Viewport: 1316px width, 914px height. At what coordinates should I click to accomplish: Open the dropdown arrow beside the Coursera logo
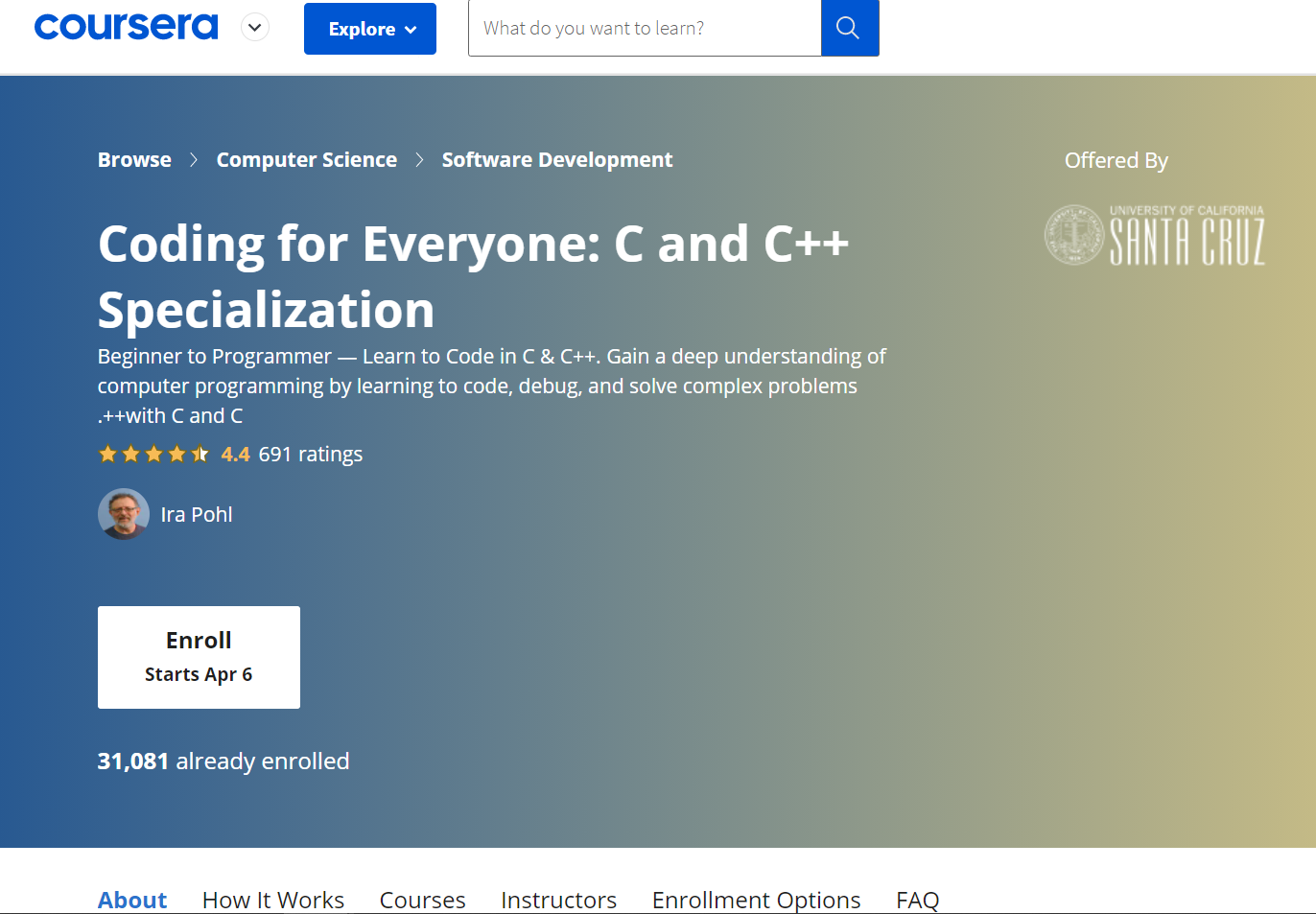pos(254,28)
